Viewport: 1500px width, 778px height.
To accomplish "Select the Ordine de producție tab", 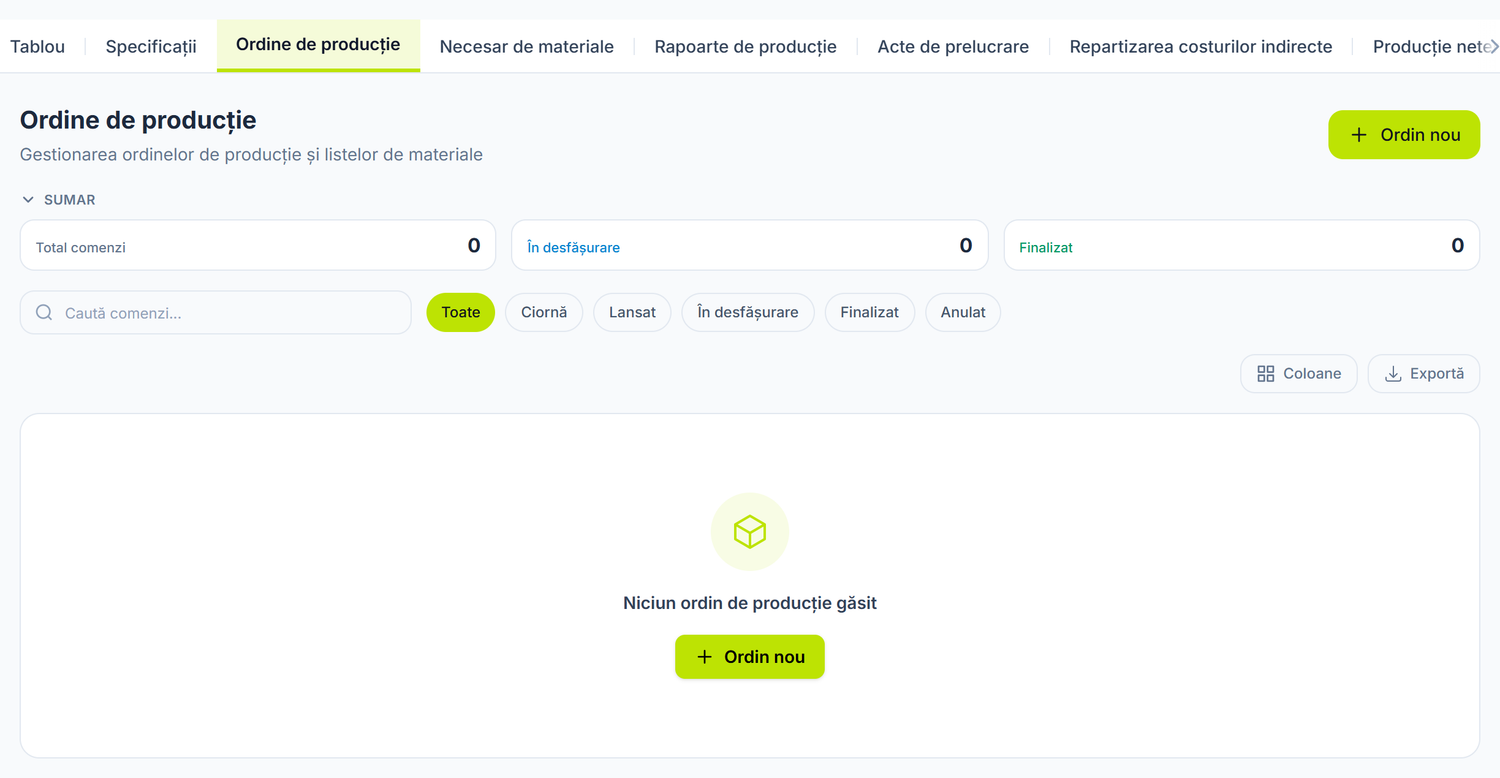I will tap(318, 45).
